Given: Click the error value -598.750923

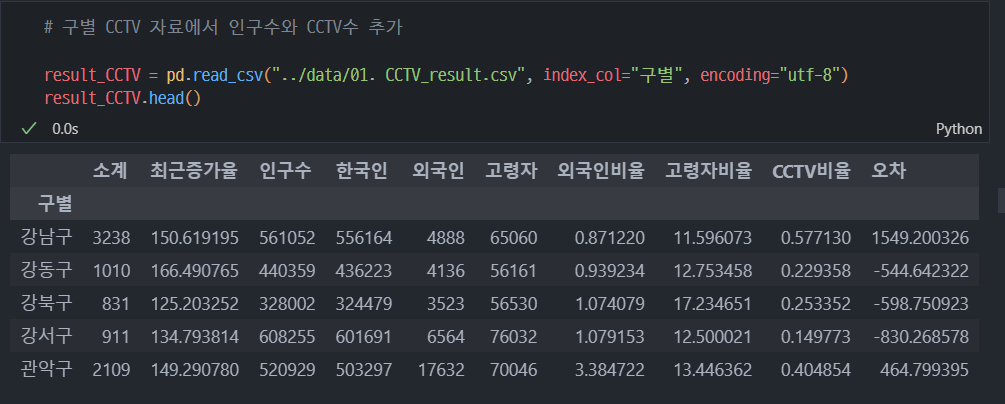Looking at the screenshot, I should tap(922, 304).
